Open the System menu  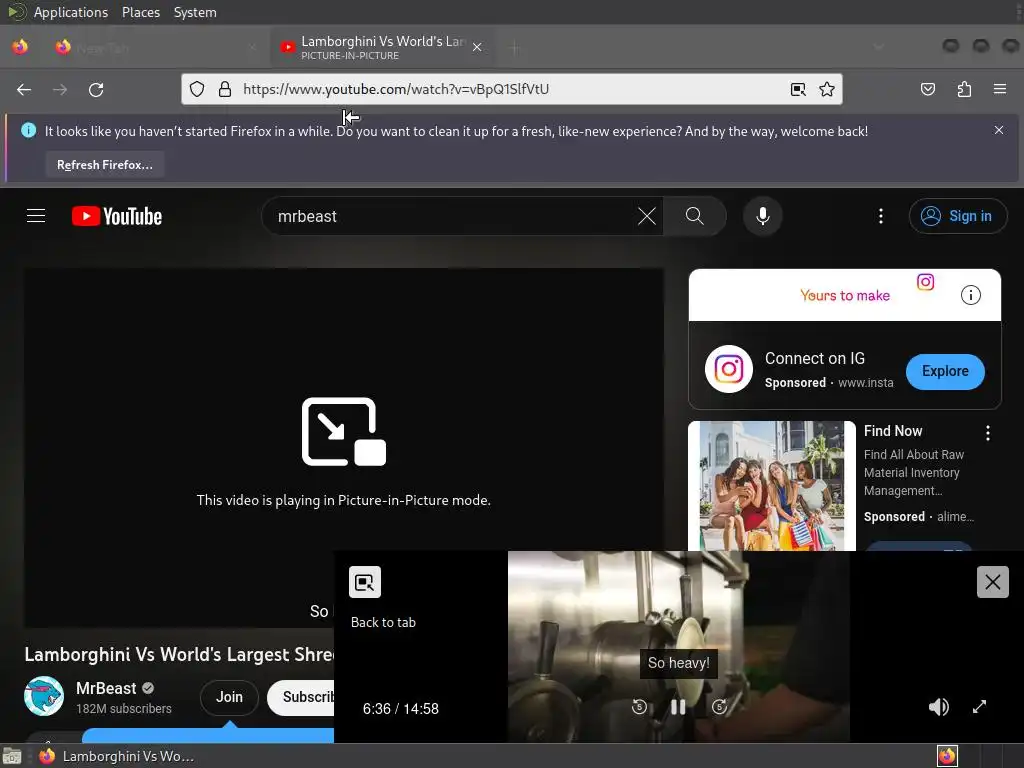tap(195, 12)
